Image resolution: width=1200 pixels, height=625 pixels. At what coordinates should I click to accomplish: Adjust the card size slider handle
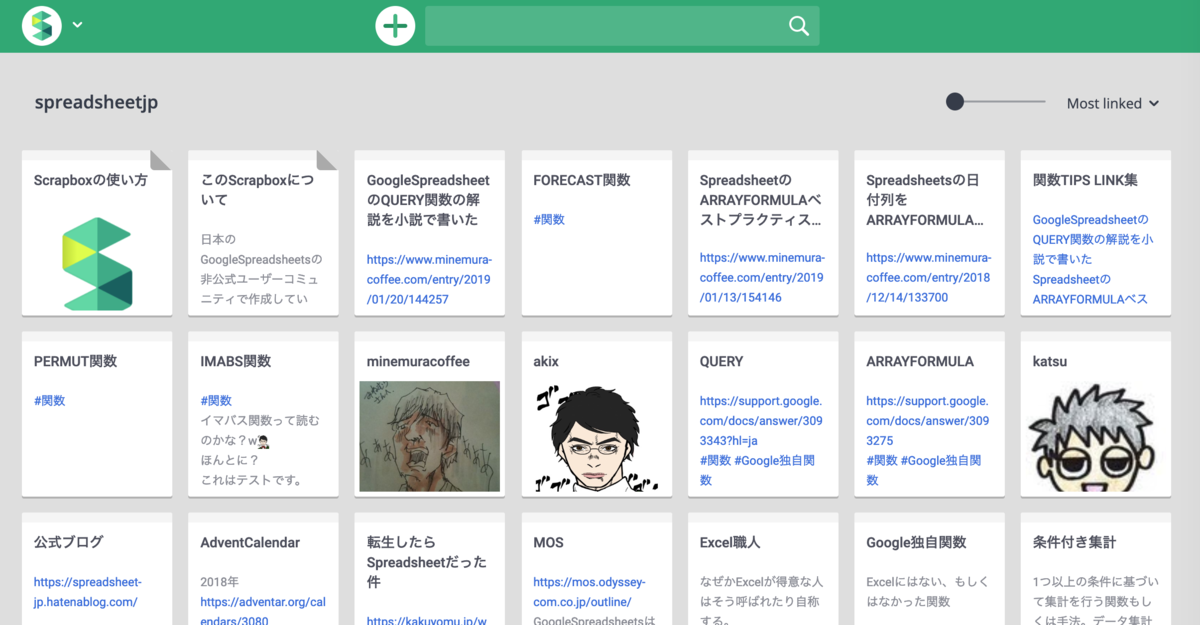[955, 101]
